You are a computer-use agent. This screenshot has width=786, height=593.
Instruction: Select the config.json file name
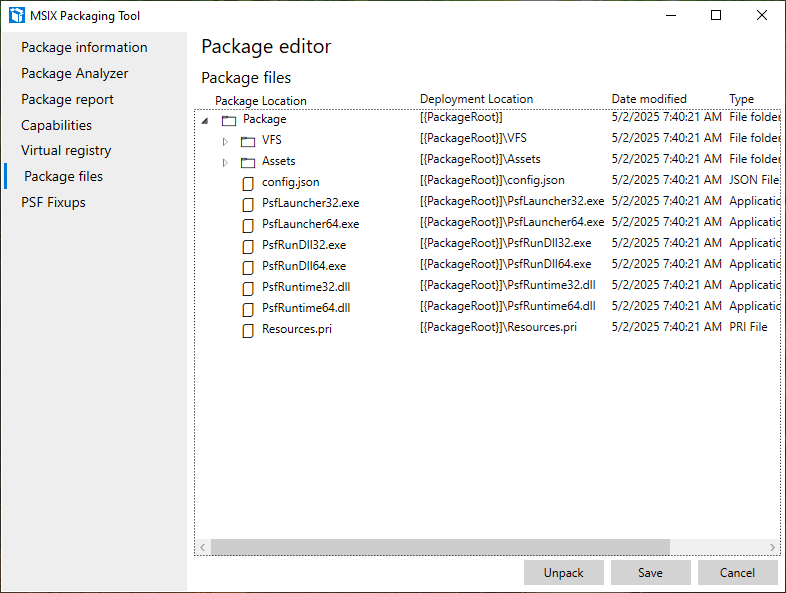pos(291,182)
